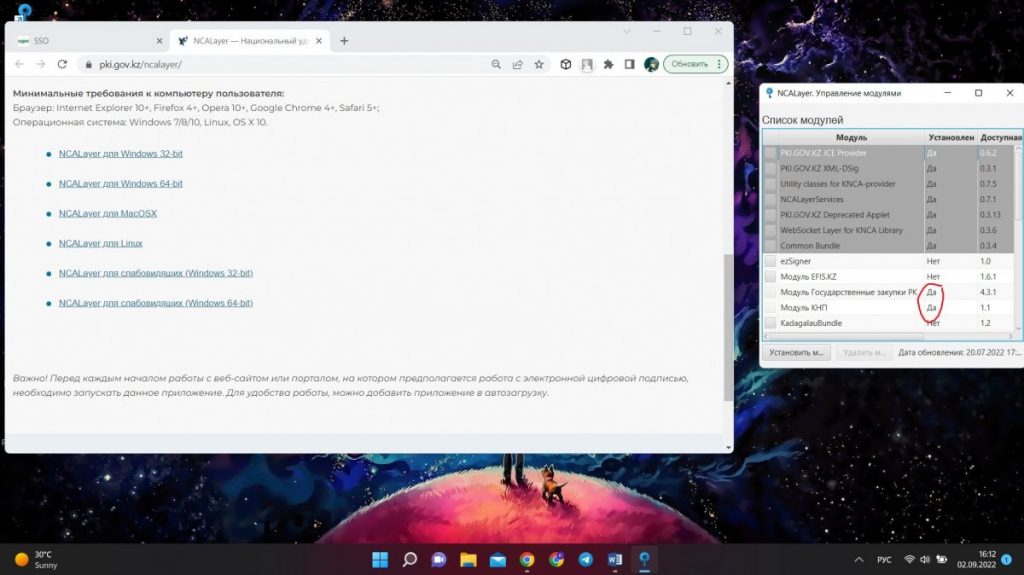
Task: Reload the pki.gov.kz page
Action: (62, 64)
